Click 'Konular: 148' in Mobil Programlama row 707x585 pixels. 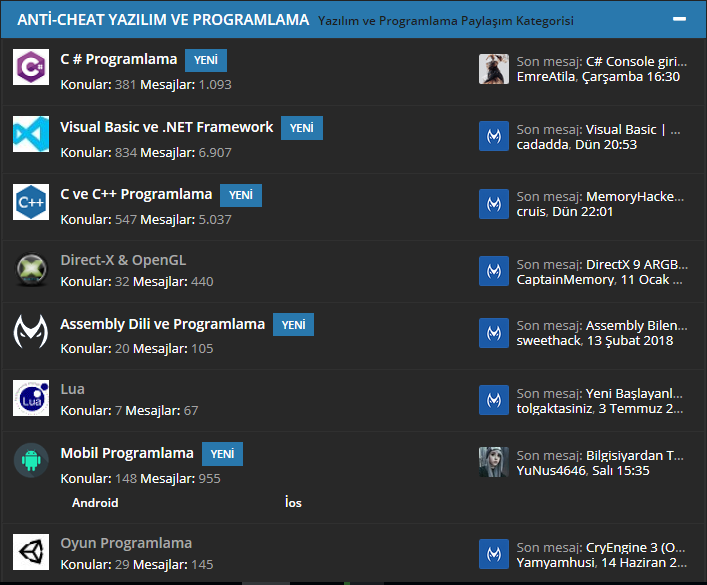pos(99,479)
